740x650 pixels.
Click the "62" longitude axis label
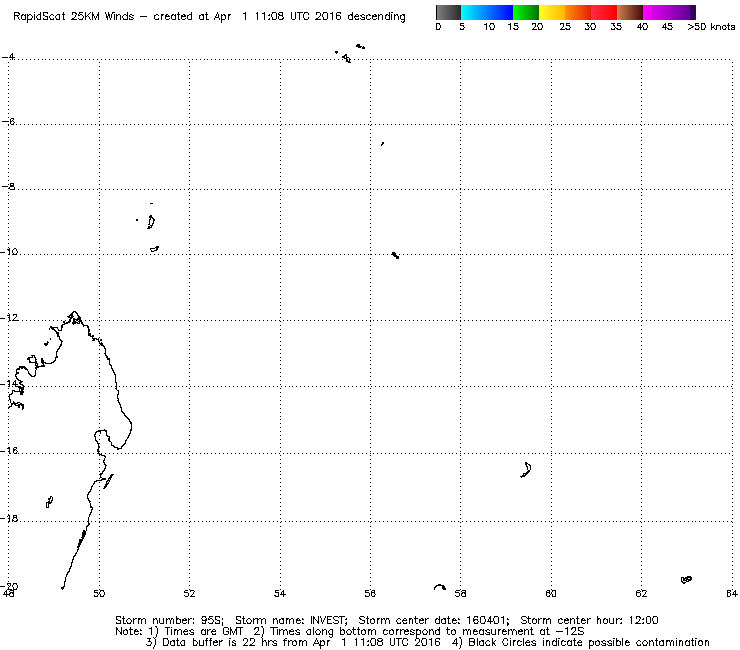coord(641,594)
